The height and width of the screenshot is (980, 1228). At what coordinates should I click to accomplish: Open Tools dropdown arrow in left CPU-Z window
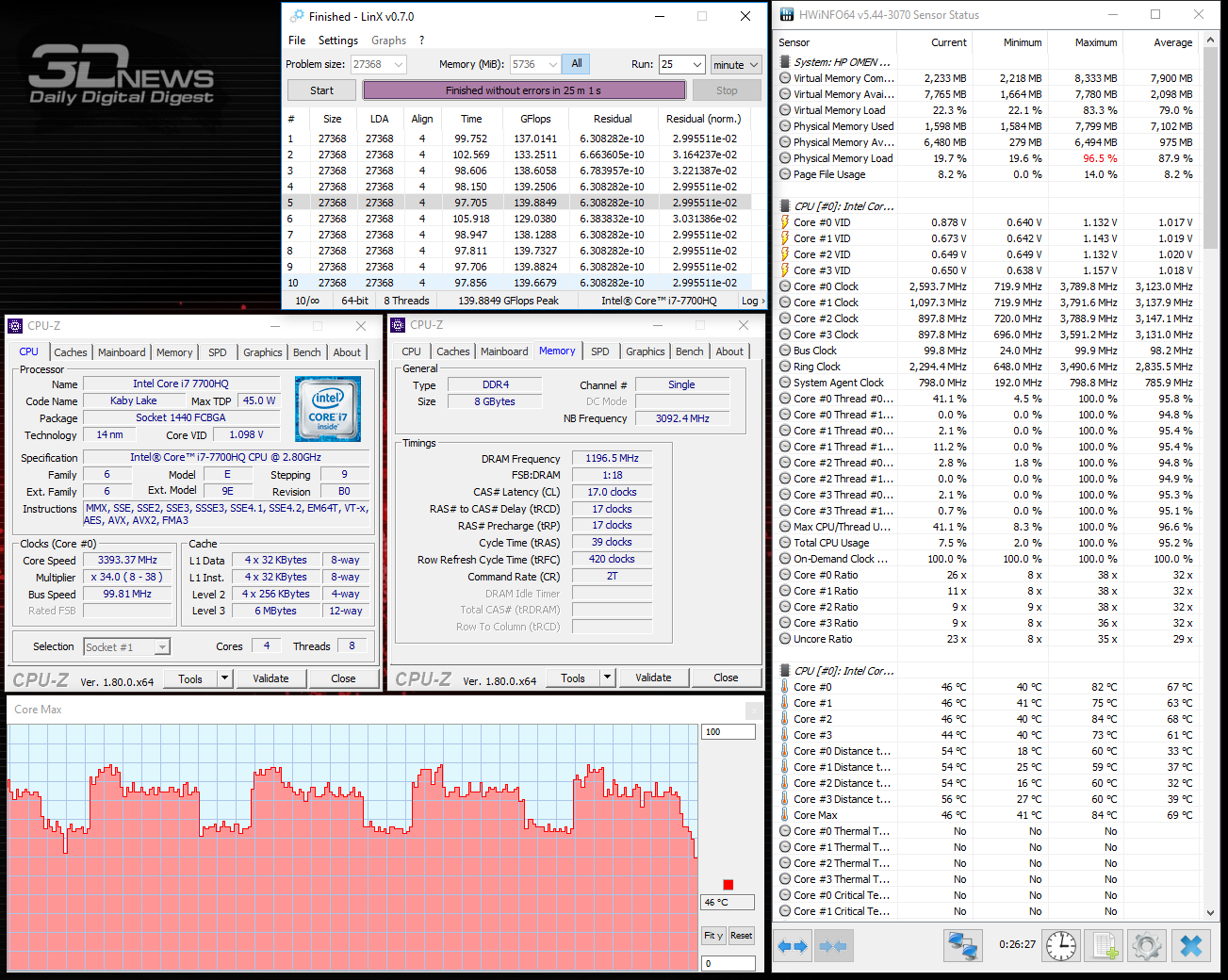click(224, 678)
